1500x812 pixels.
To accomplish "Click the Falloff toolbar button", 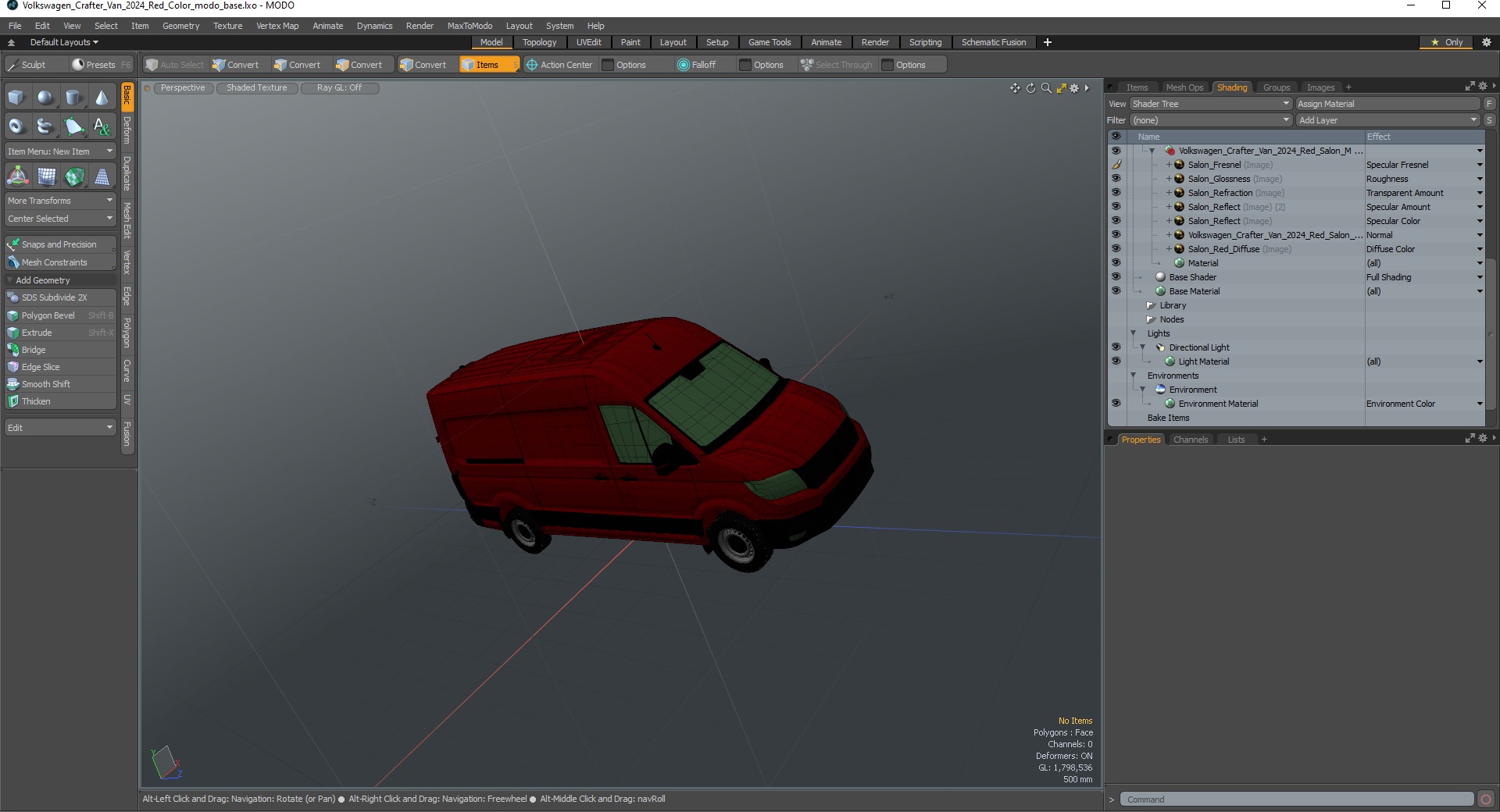I will 697,65.
